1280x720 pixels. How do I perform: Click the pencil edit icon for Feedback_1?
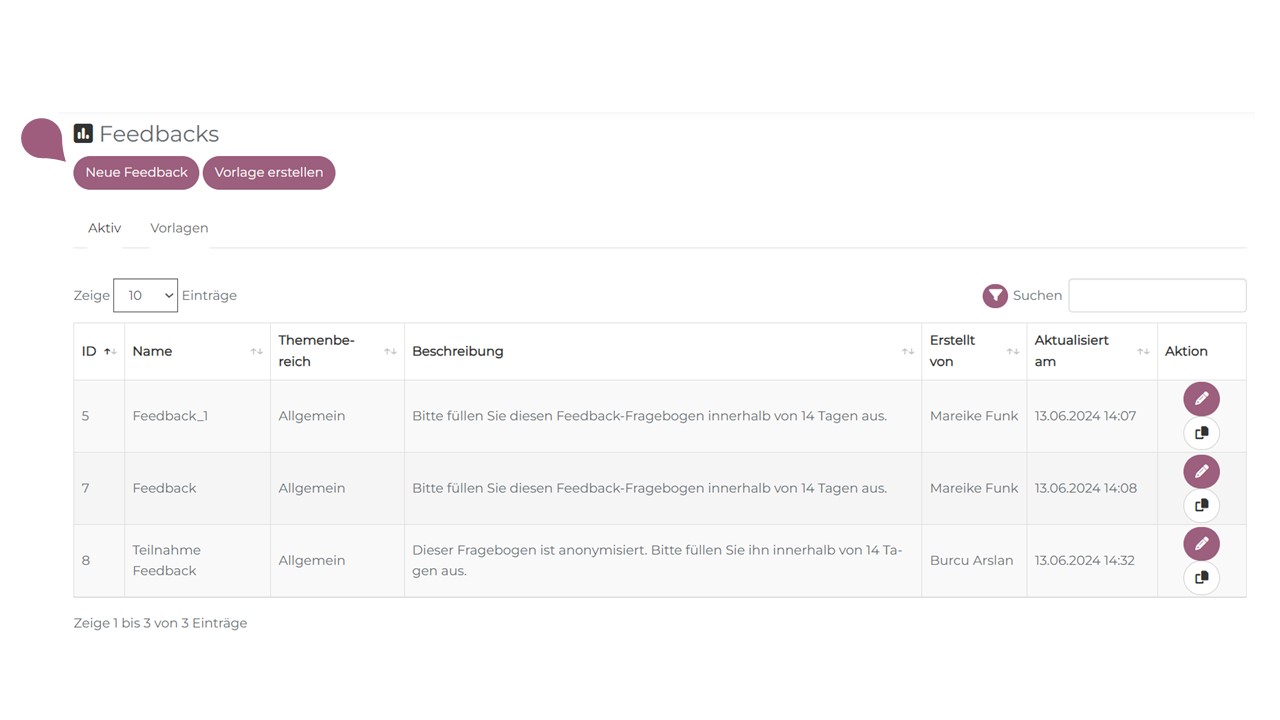point(1201,399)
